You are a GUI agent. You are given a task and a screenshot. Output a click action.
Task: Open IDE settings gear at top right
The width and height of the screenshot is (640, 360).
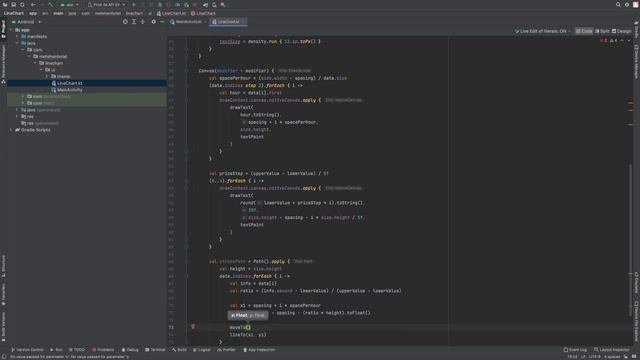tap(627, 4)
